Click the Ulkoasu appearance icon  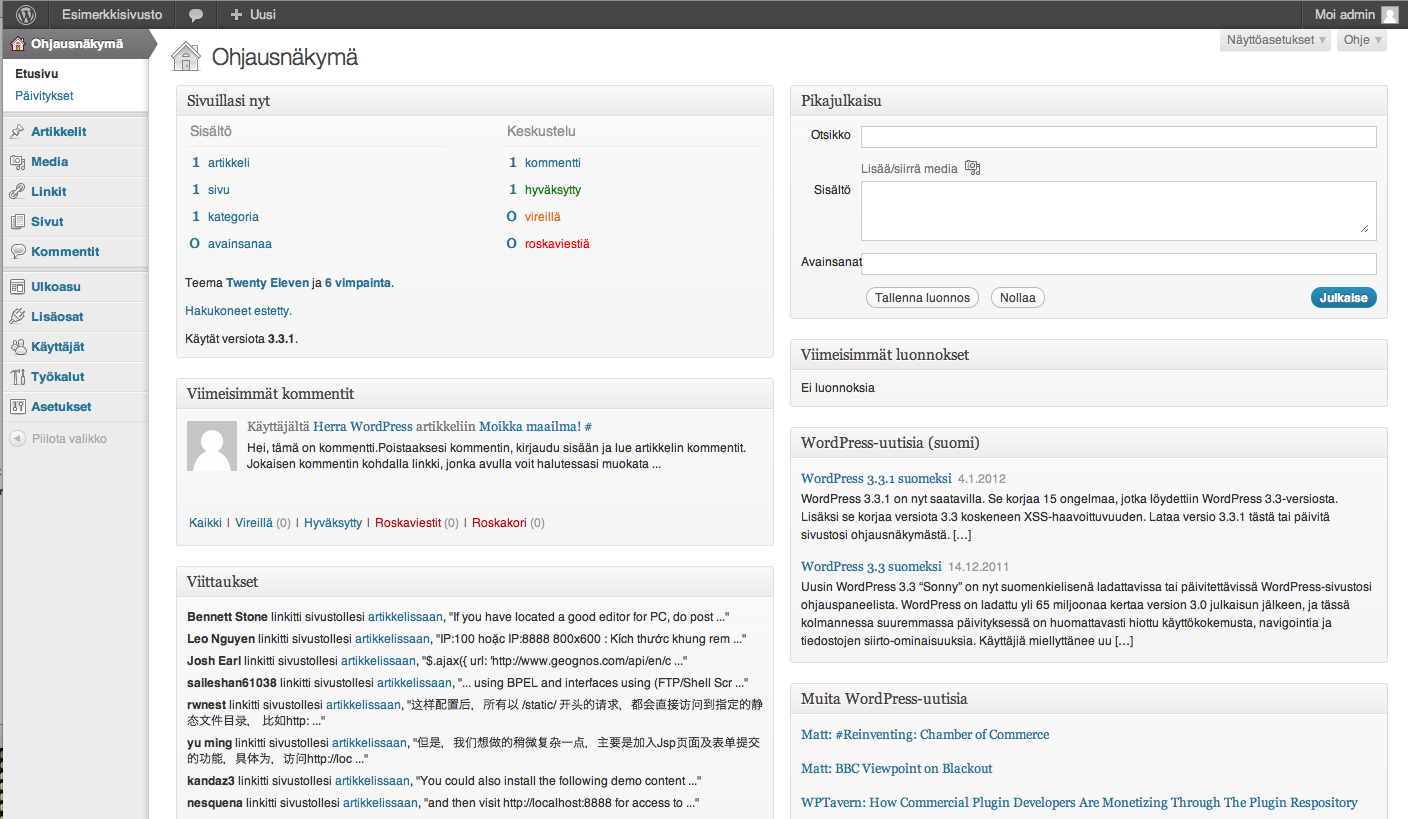coord(17,287)
